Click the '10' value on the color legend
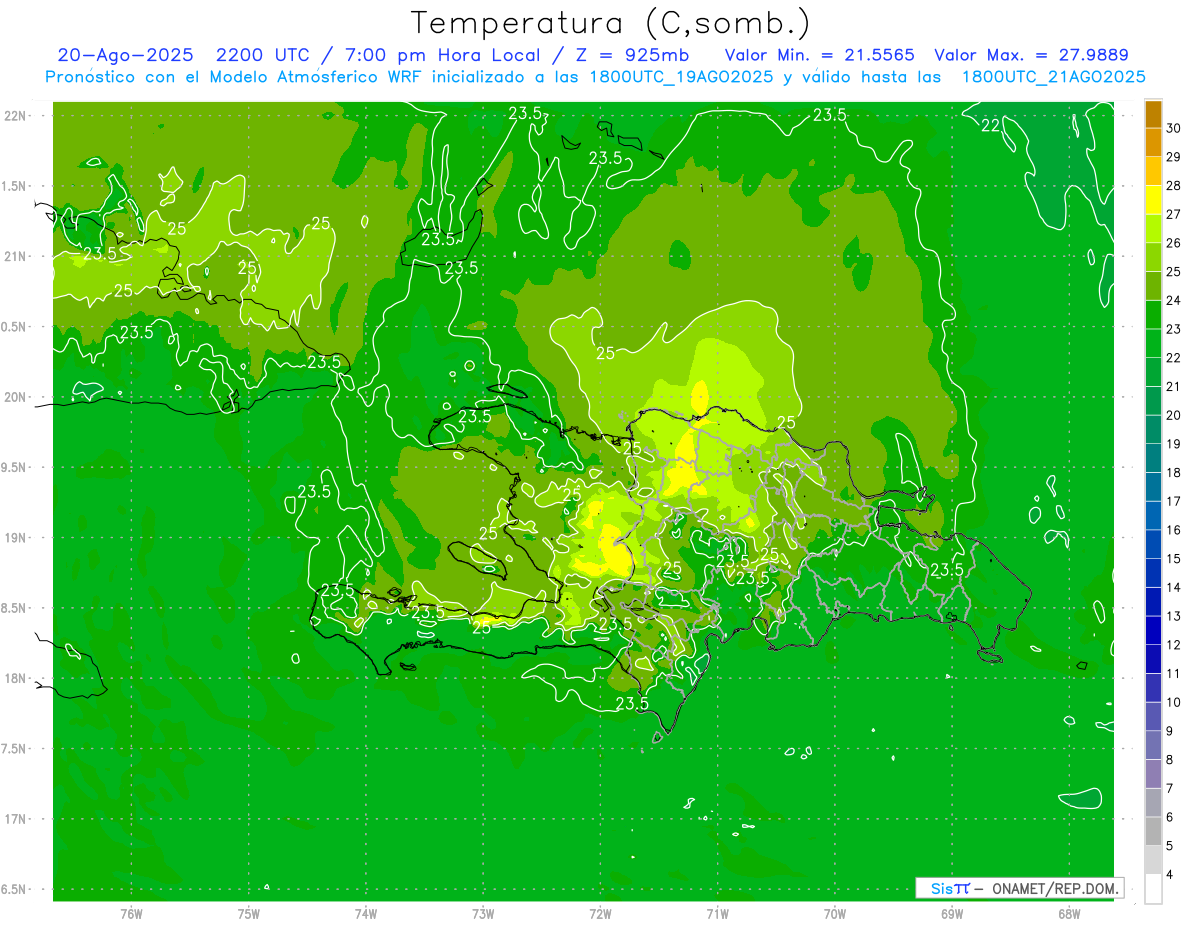The width and height of the screenshot is (1200, 927). 1174,702
